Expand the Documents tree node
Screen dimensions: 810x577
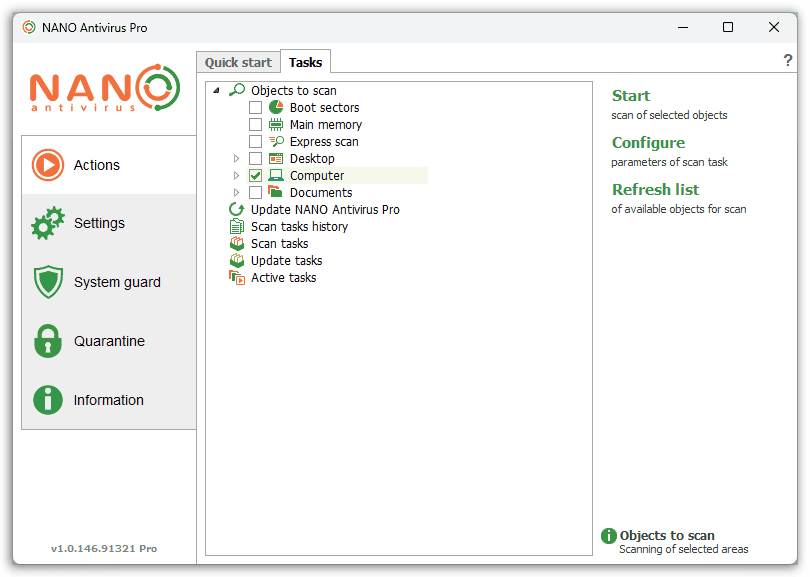coord(236,193)
